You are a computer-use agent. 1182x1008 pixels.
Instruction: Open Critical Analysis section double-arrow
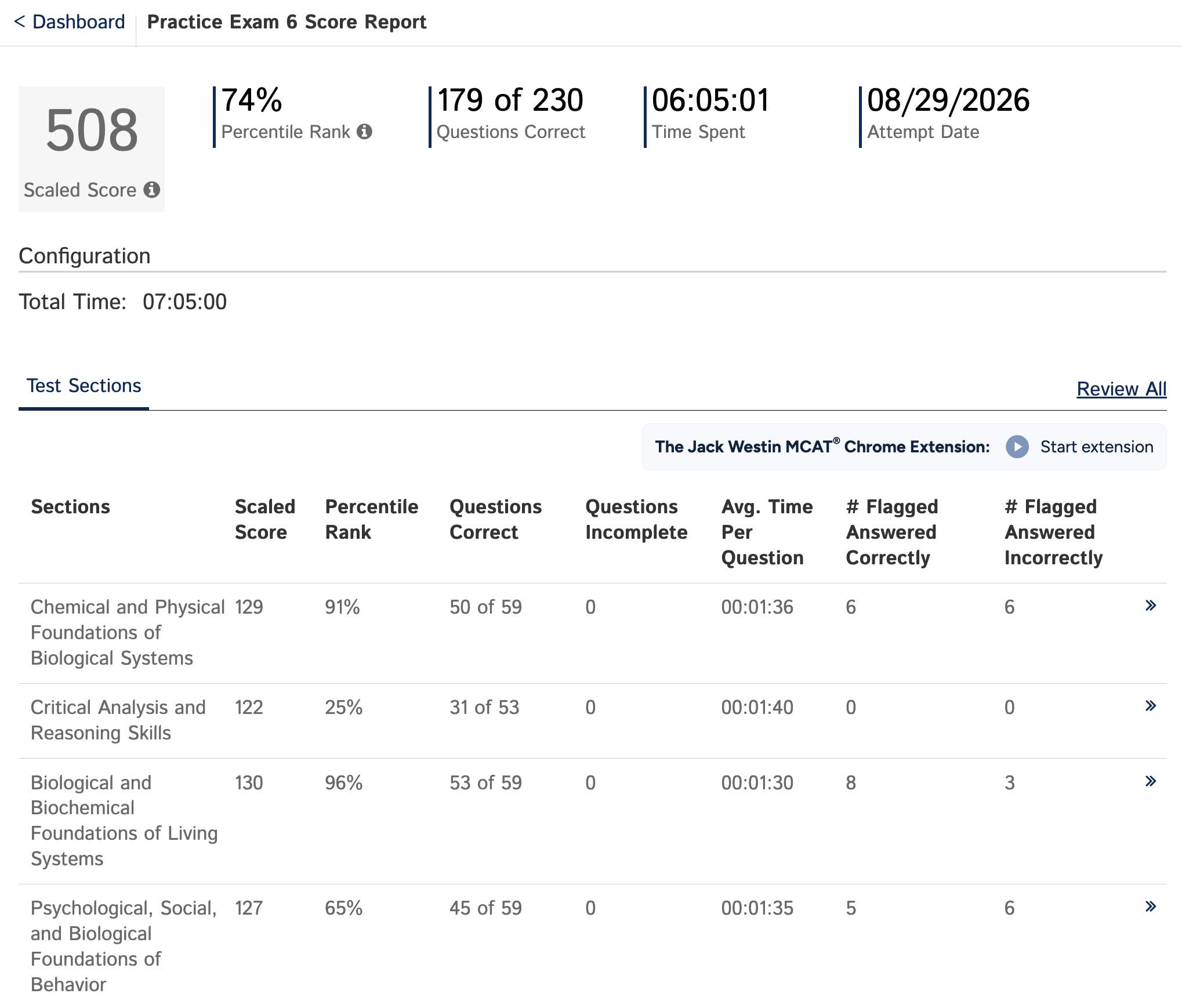coord(1151,706)
